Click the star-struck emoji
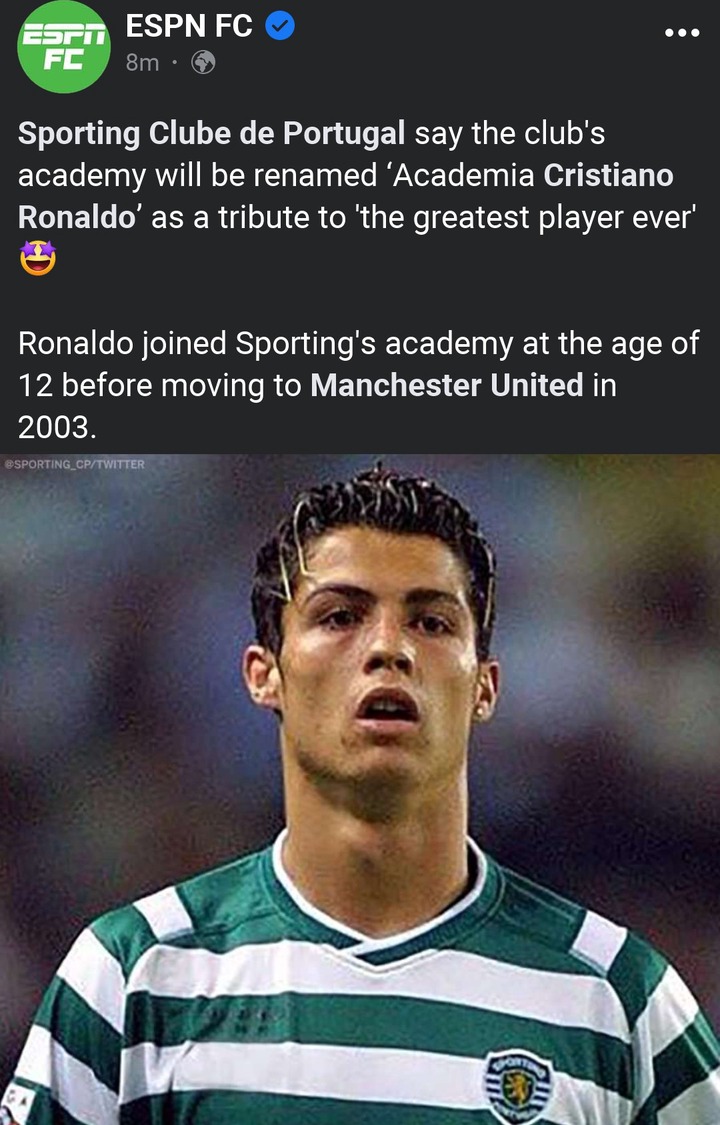 pyautogui.click(x=37, y=258)
